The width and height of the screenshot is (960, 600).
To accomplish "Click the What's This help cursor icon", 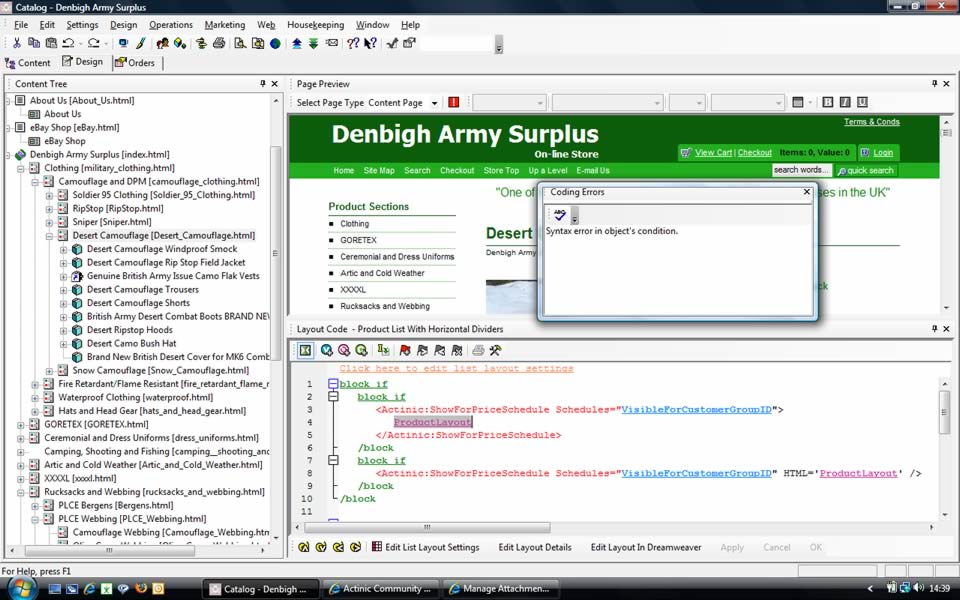I will point(370,43).
